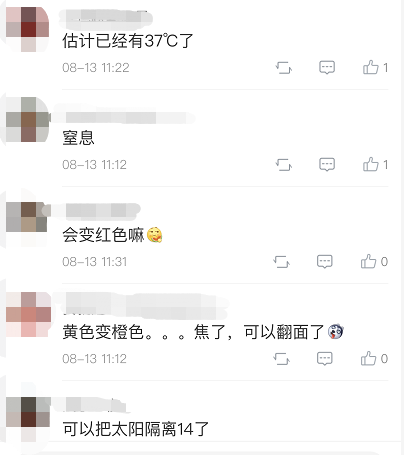Open username above 会变红色嘛 comment
The height and width of the screenshot is (455, 404).
(x=102, y=211)
